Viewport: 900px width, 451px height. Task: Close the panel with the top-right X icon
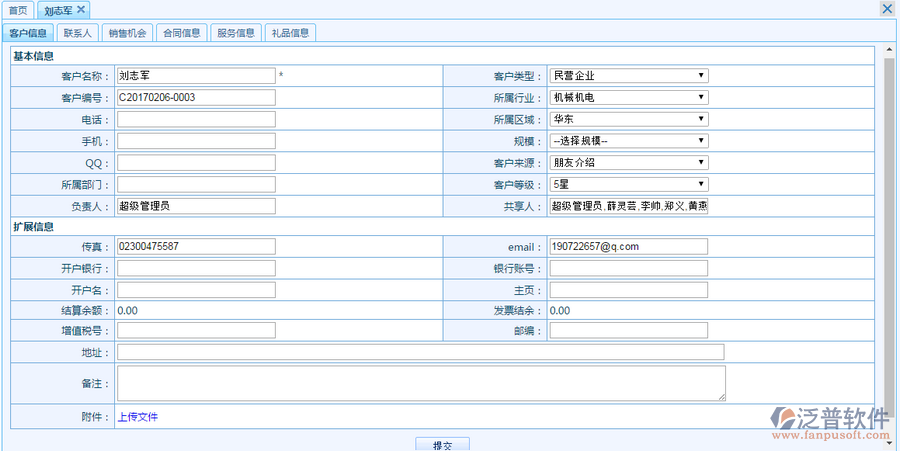click(887, 9)
